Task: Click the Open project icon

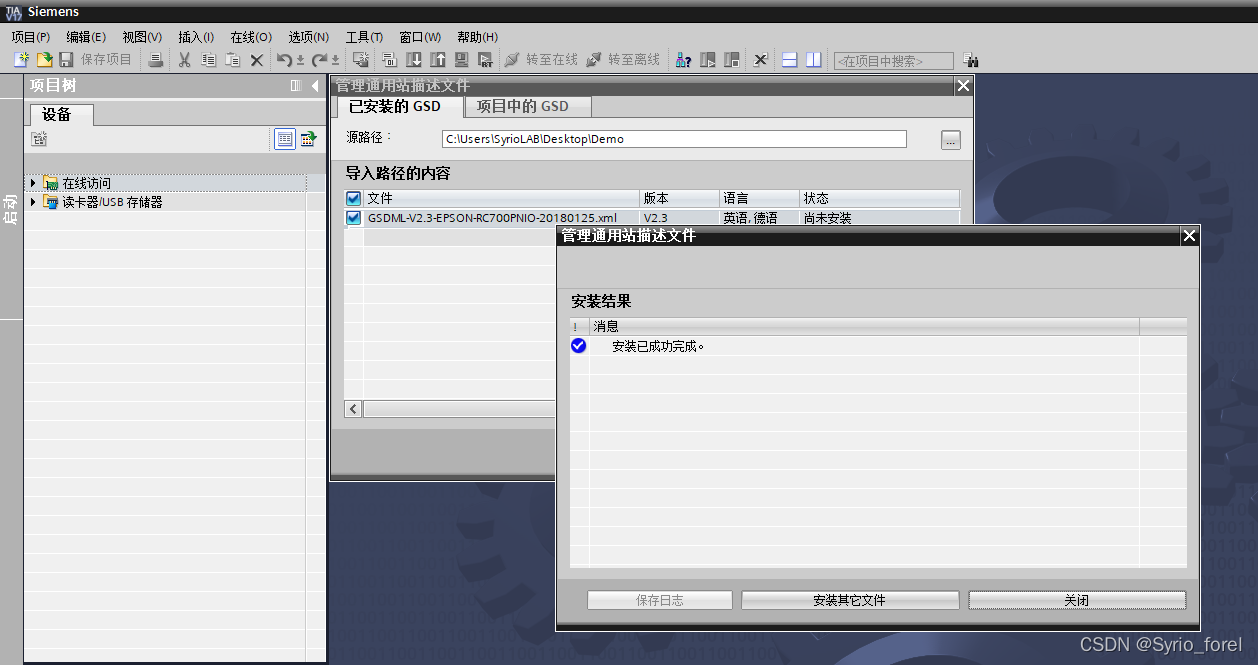Action: [45, 60]
